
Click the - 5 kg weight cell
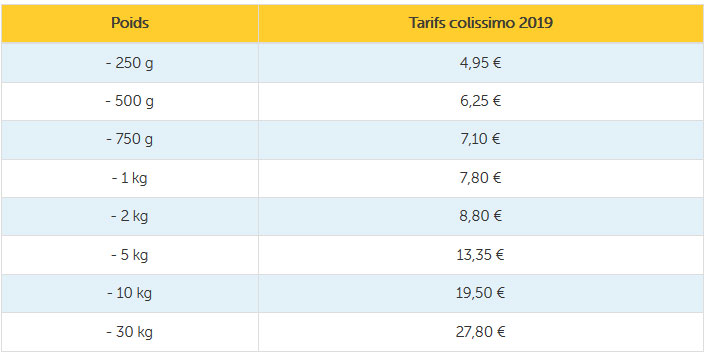pyautogui.click(x=130, y=255)
